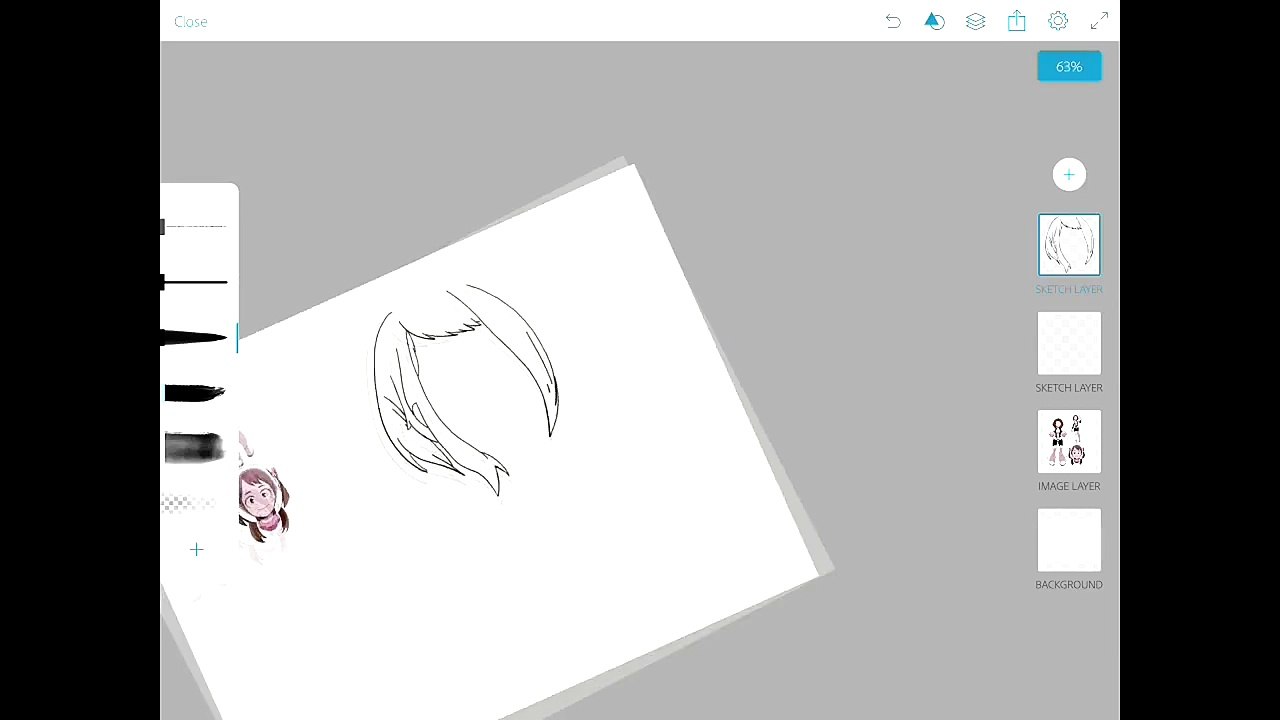
Task: Add a new brush with plus icon
Action: click(x=196, y=549)
